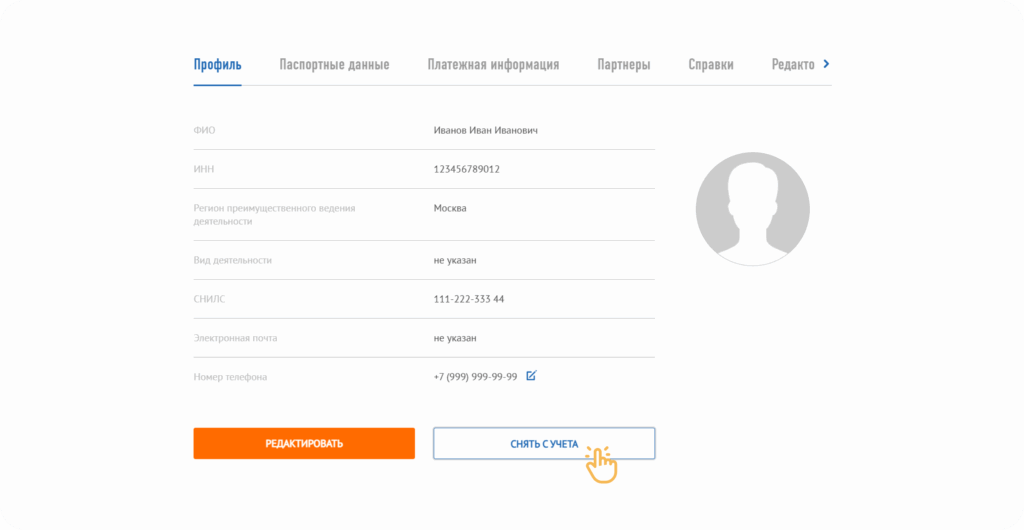Open the Платежная информация tab
This screenshot has height=530, width=1024.
[x=493, y=65]
